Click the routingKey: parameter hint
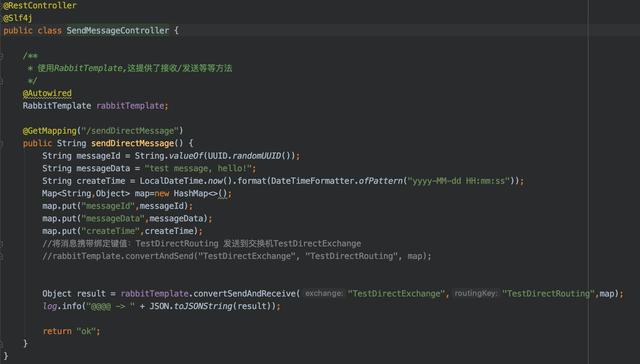 [476, 293]
